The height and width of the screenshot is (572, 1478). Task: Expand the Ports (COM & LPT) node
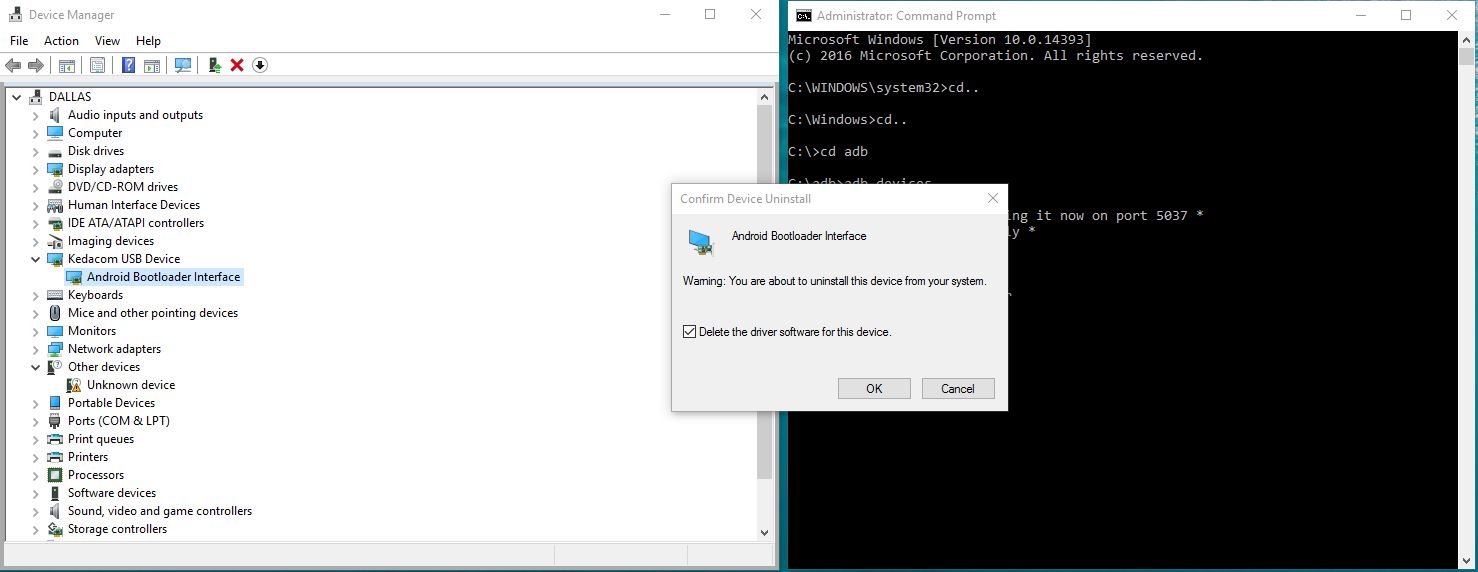click(36, 421)
